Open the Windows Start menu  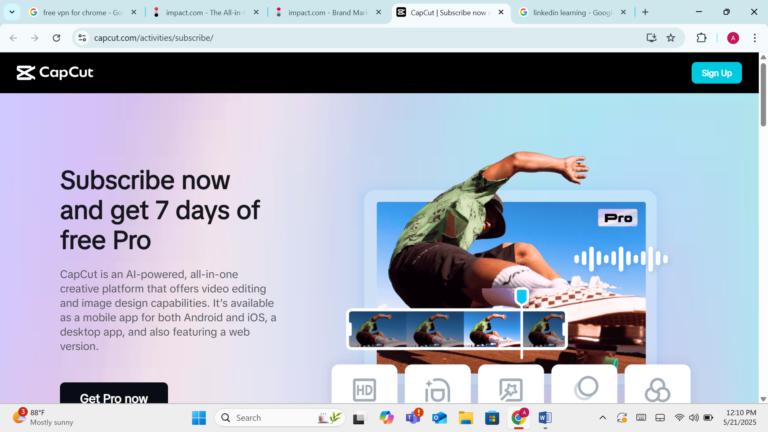coord(199,418)
